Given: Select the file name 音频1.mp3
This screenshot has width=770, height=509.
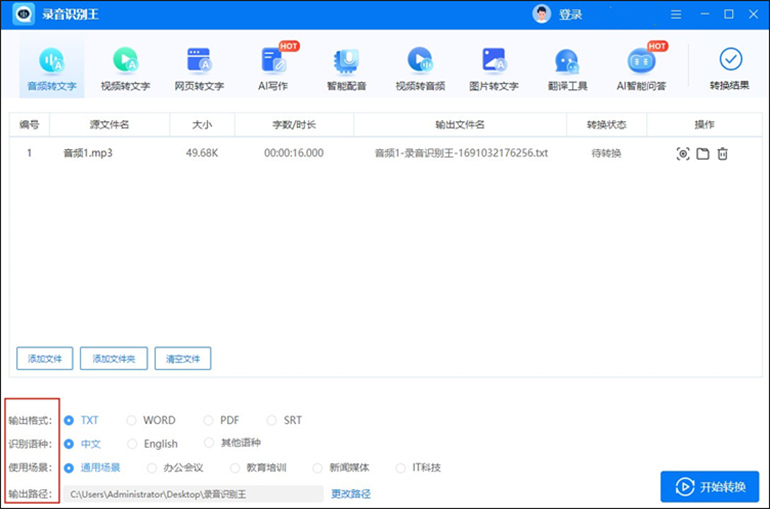Looking at the screenshot, I should [88, 153].
